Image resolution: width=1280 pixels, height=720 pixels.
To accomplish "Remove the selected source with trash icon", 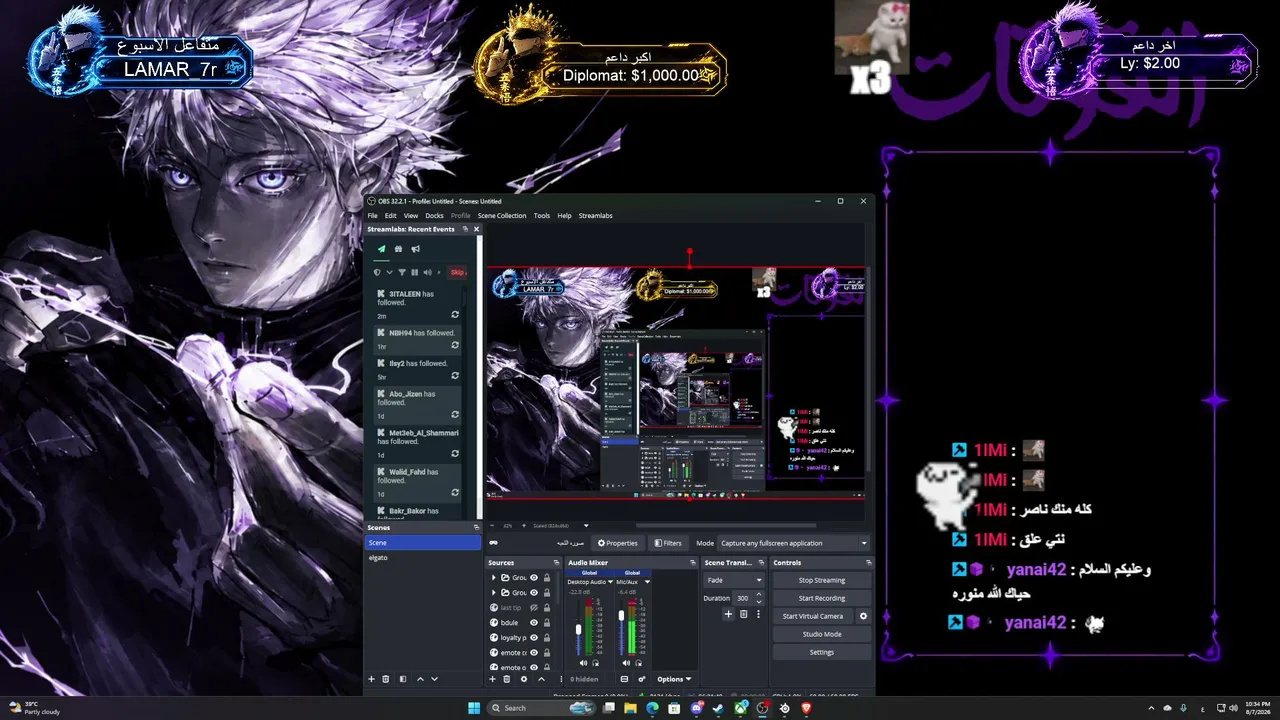I will pos(506,679).
